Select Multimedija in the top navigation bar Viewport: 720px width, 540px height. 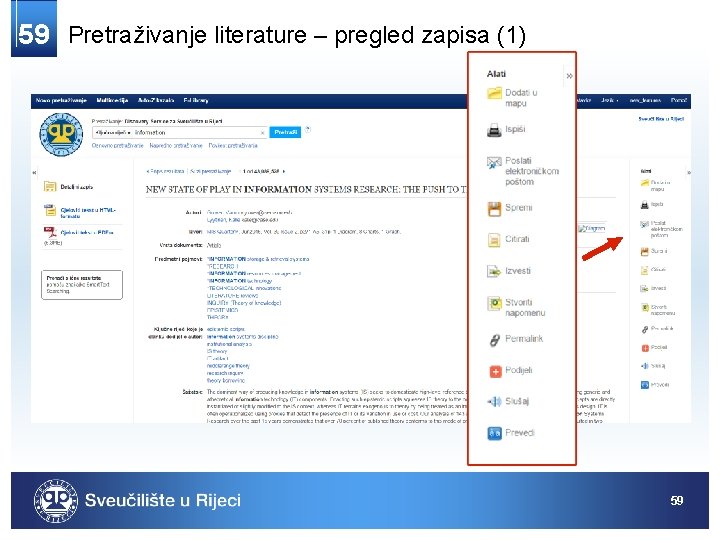[112, 100]
